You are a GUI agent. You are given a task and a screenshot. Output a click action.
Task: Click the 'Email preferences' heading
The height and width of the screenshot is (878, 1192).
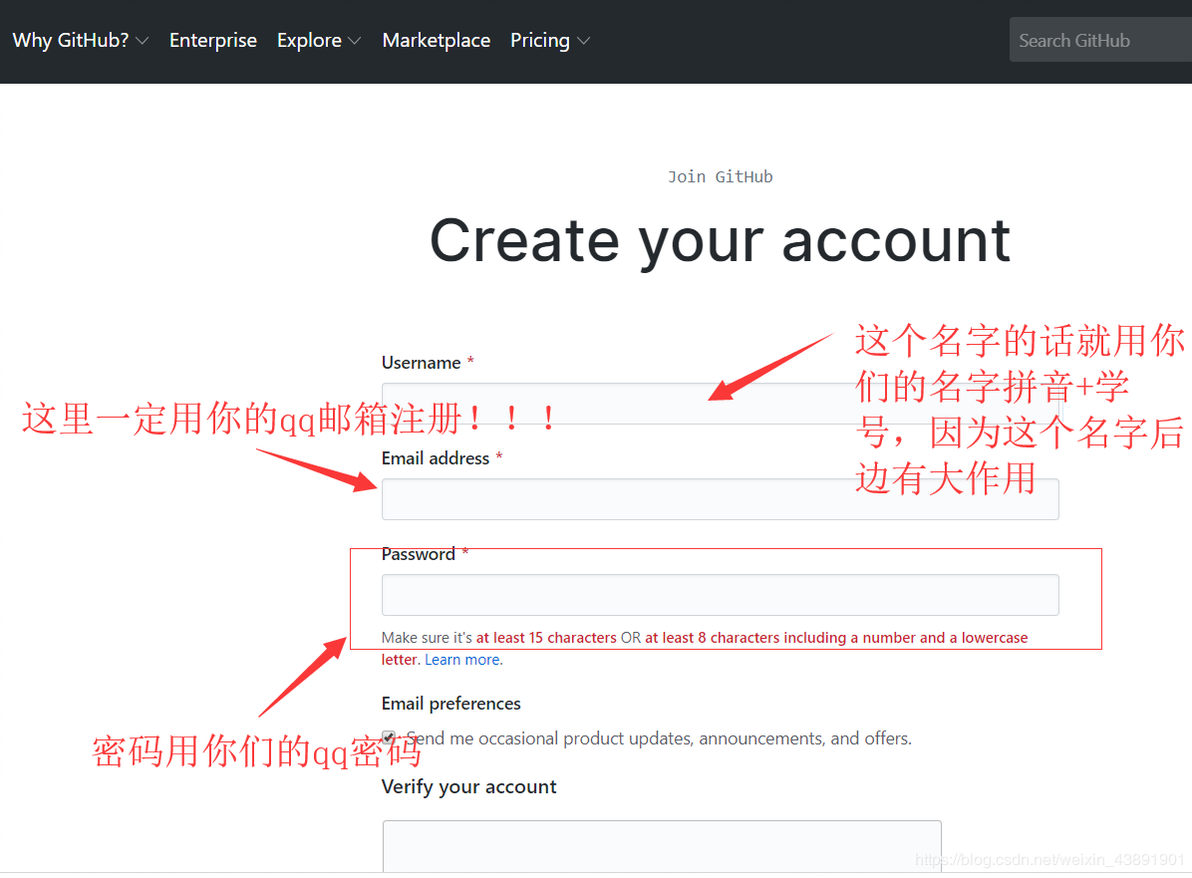click(x=451, y=704)
